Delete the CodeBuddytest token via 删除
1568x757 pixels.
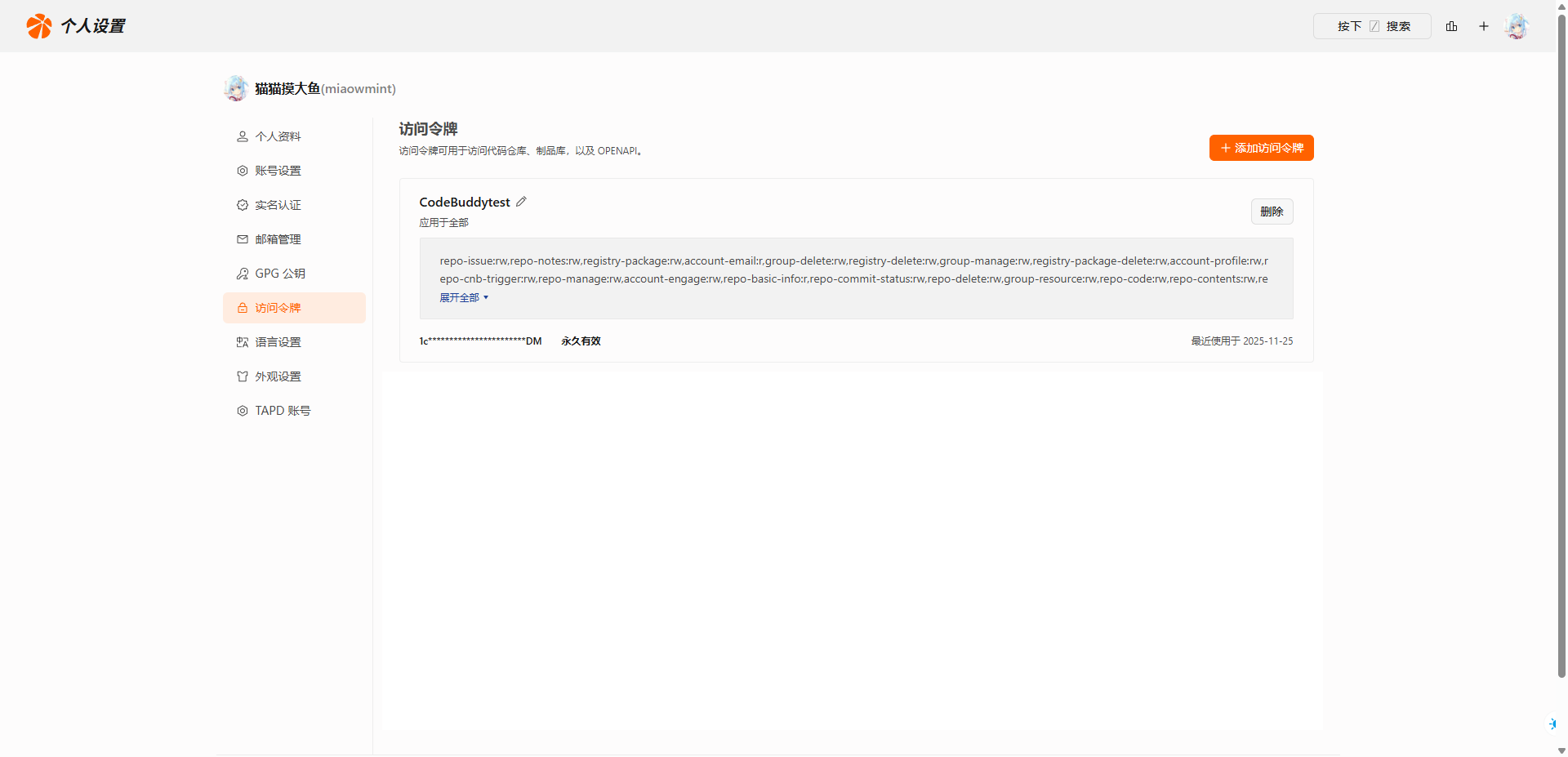(1272, 212)
